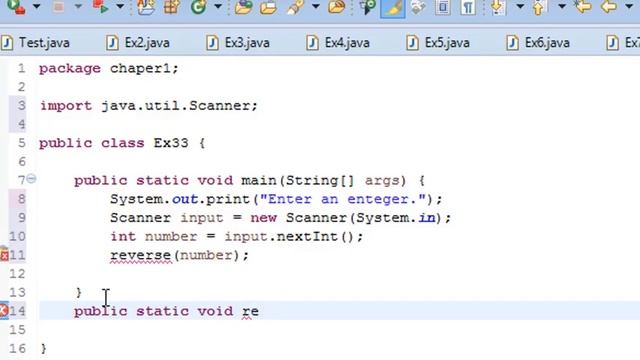640x360 pixels.
Task: Click the string "Enter an enteger."
Action: click(343, 200)
